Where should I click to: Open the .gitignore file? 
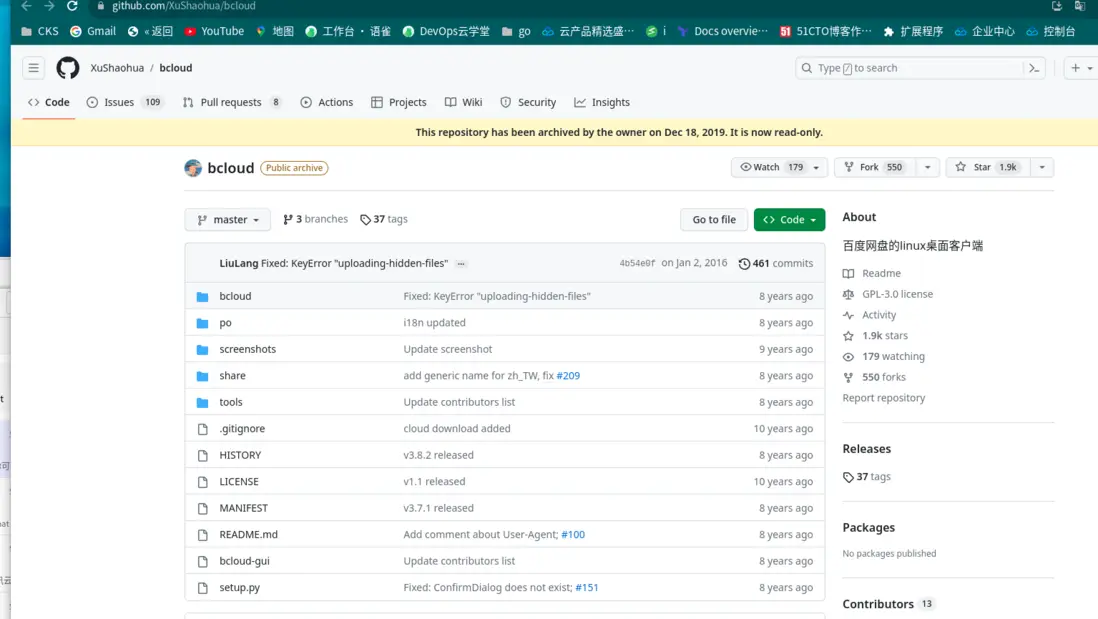click(242, 429)
